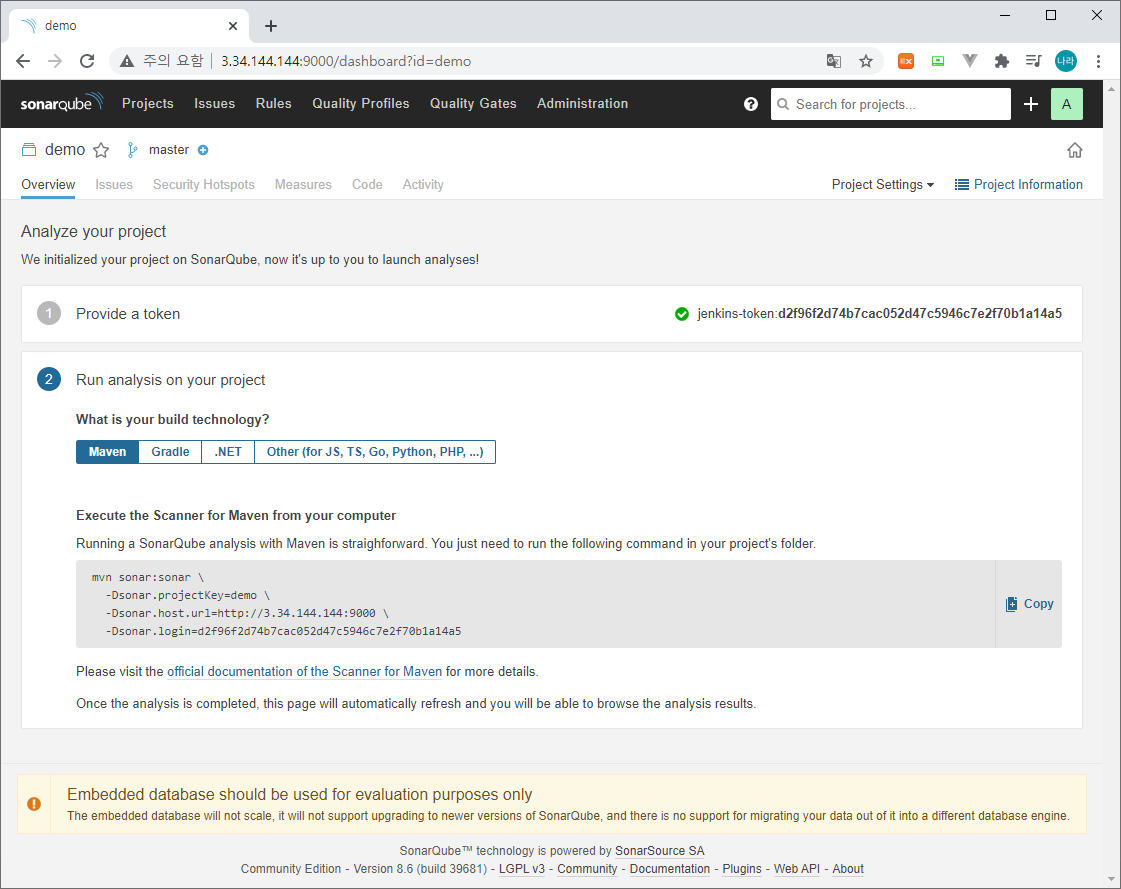1121x889 pixels.
Task: Open Quality Profiles menu
Action: tap(360, 104)
